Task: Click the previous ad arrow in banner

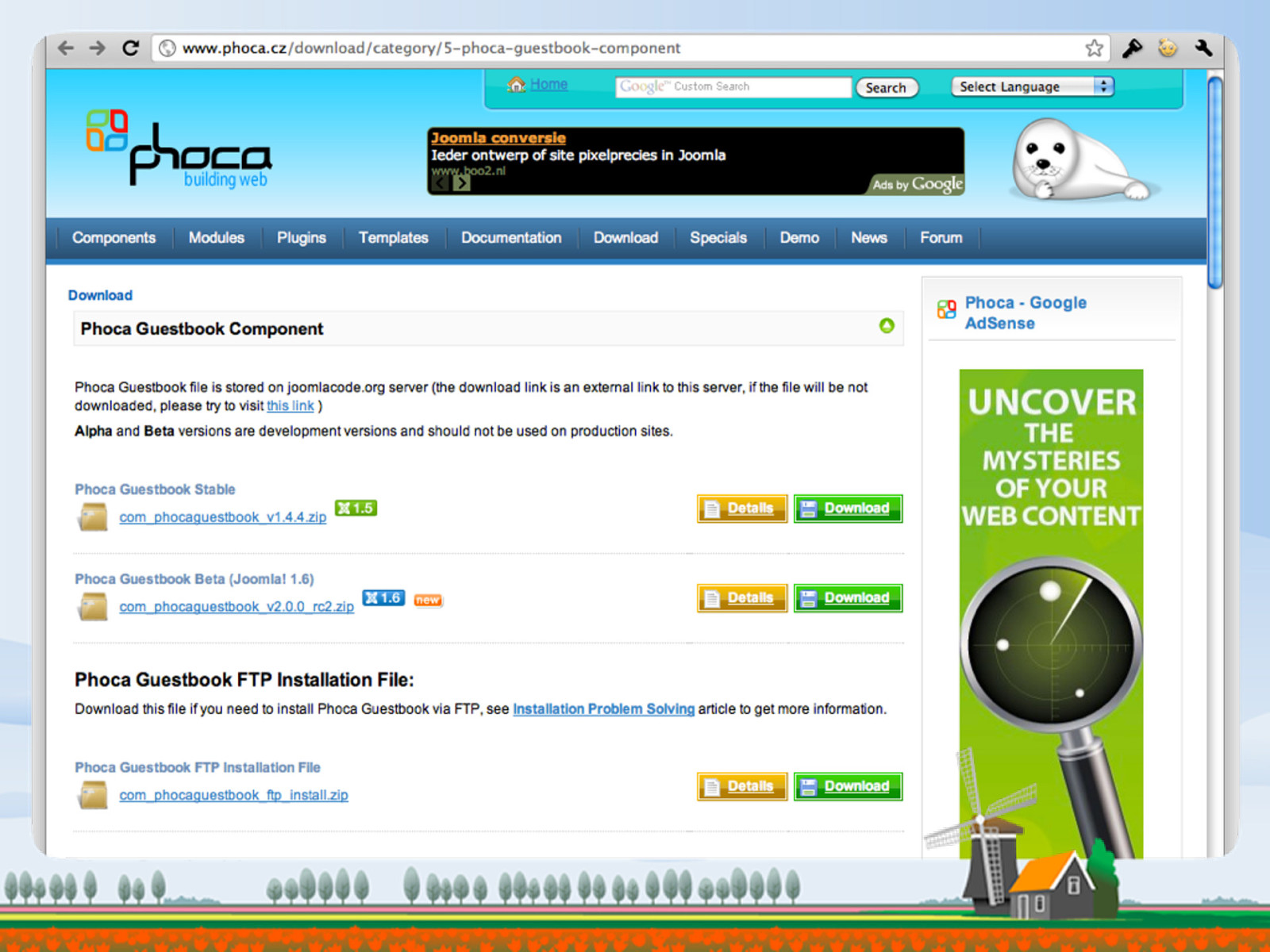Action: click(x=440, y=183)
